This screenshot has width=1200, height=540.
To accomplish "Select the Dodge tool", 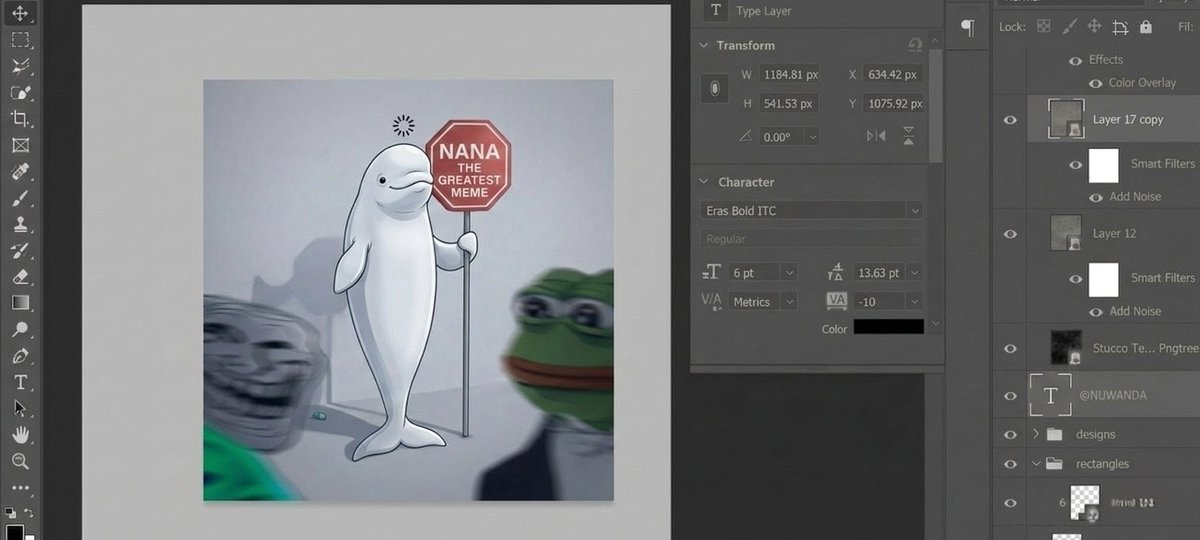I will tap(20, 328).
